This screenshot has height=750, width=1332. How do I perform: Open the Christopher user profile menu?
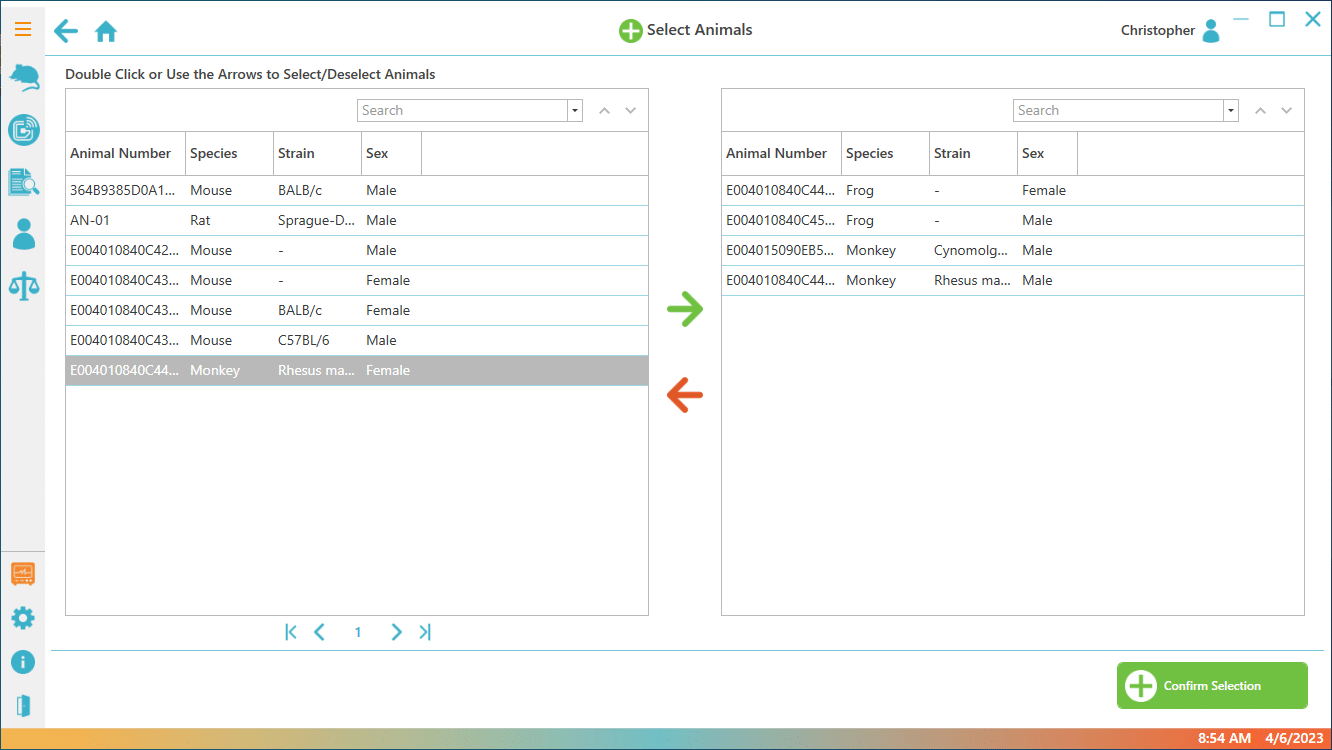click(x=1210, y=31)
